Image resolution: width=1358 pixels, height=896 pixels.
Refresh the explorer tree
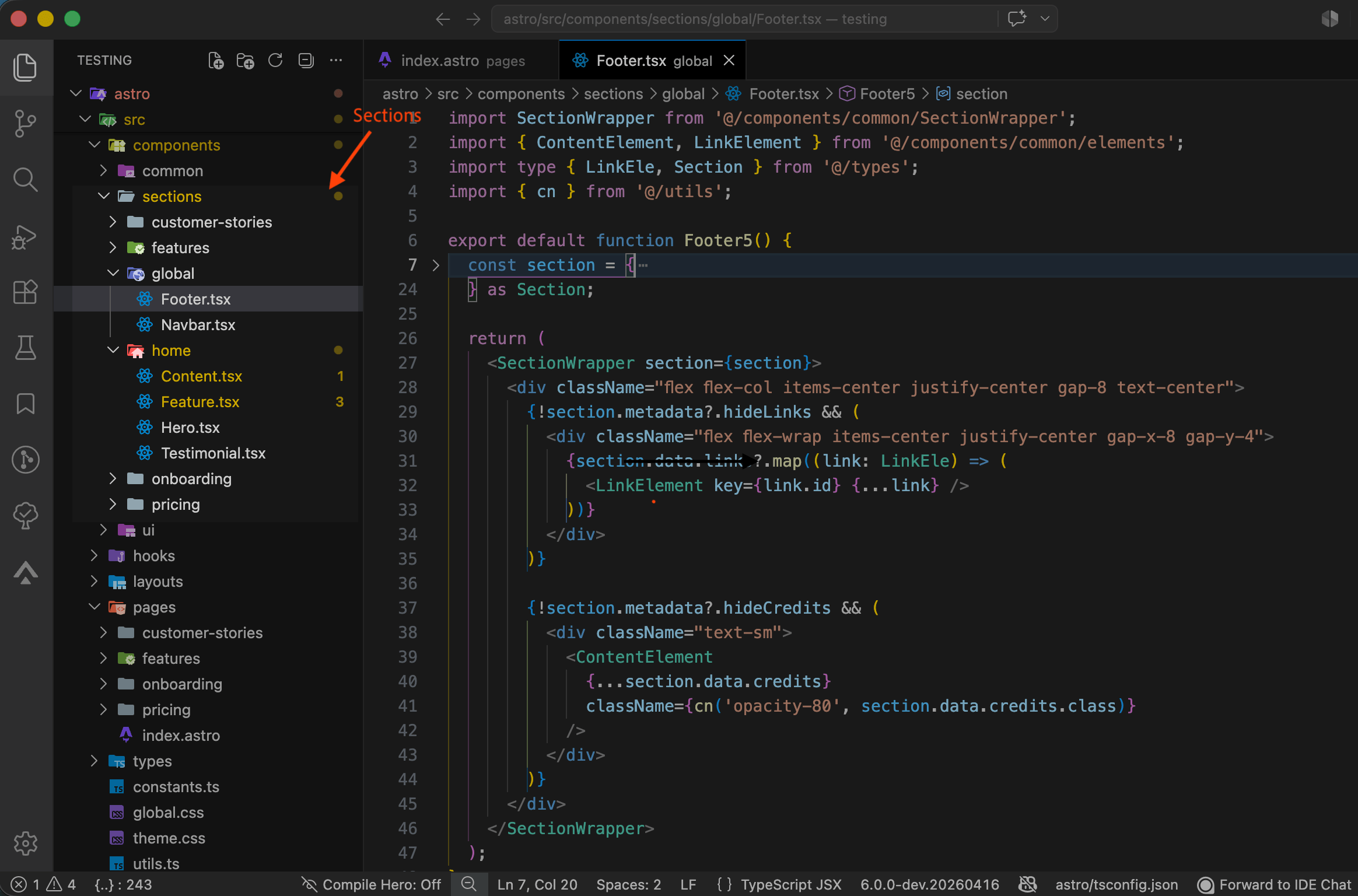pyautogui.click(x=275, y=60)
